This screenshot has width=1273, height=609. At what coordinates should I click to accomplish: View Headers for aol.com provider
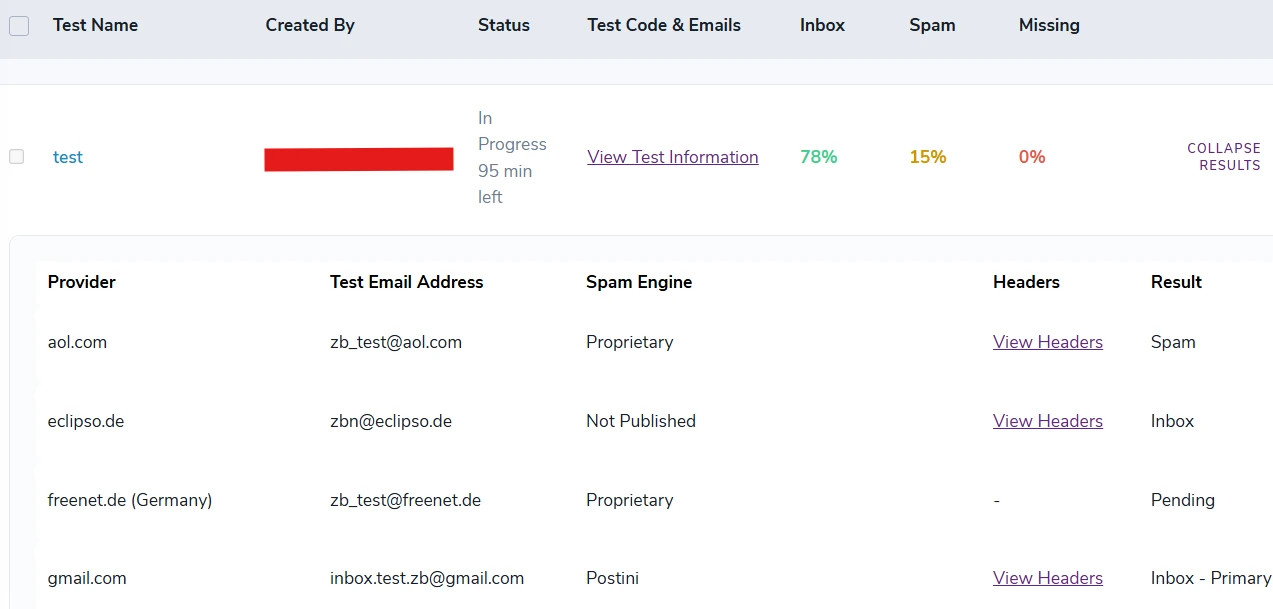point(1047,342)
